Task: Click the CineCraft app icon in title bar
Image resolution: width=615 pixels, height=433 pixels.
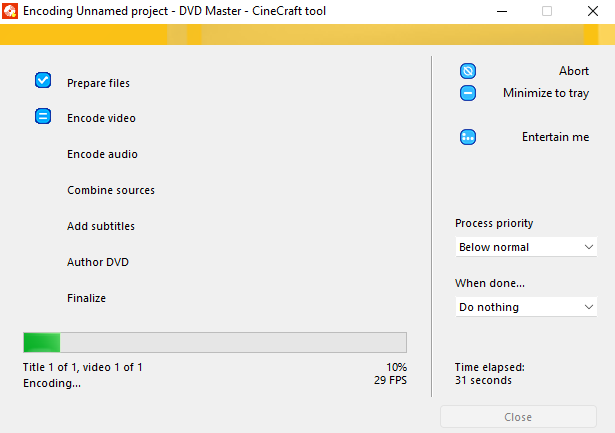Action: click(11, 11)
